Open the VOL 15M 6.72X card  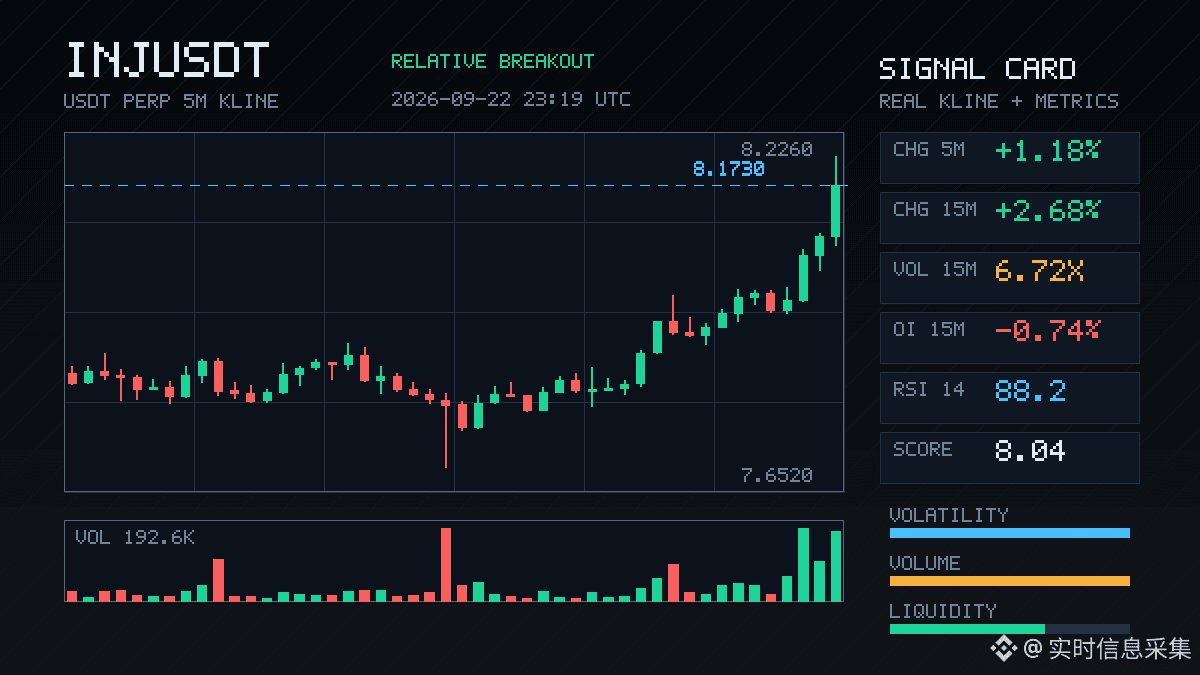(x=1009, y=277)
